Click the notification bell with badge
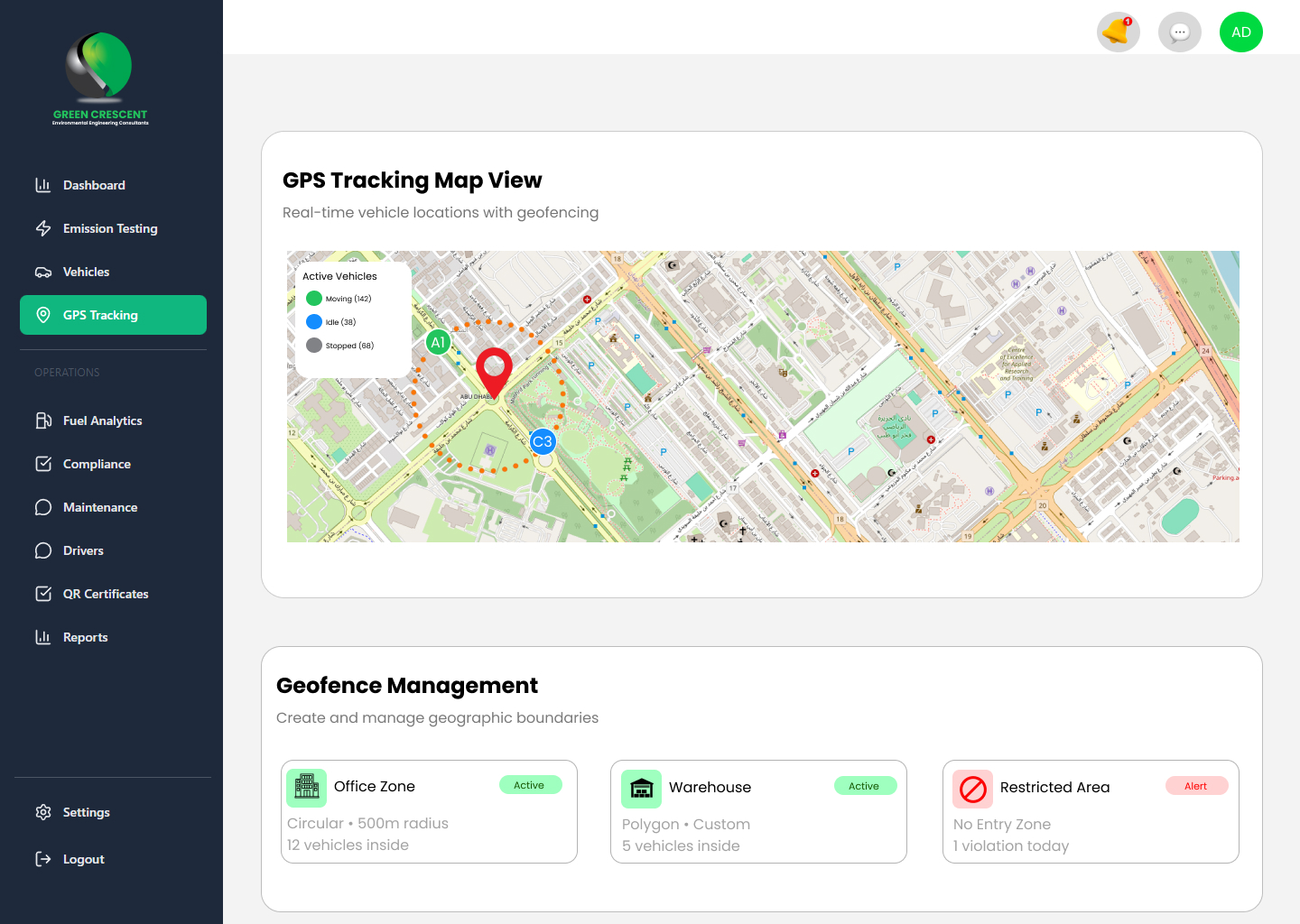 click(1118, 32)
